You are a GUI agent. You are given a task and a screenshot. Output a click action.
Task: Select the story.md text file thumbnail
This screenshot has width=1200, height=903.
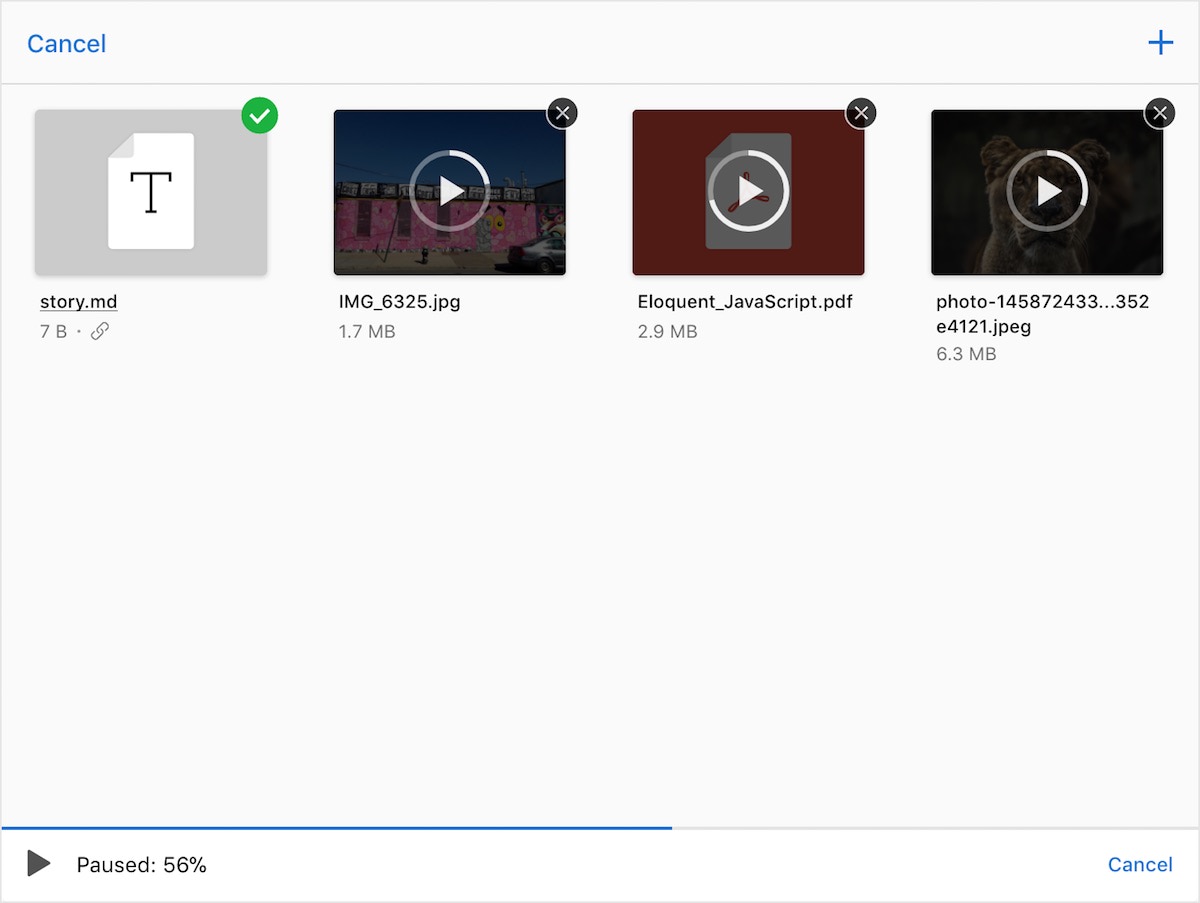point(151,192)
